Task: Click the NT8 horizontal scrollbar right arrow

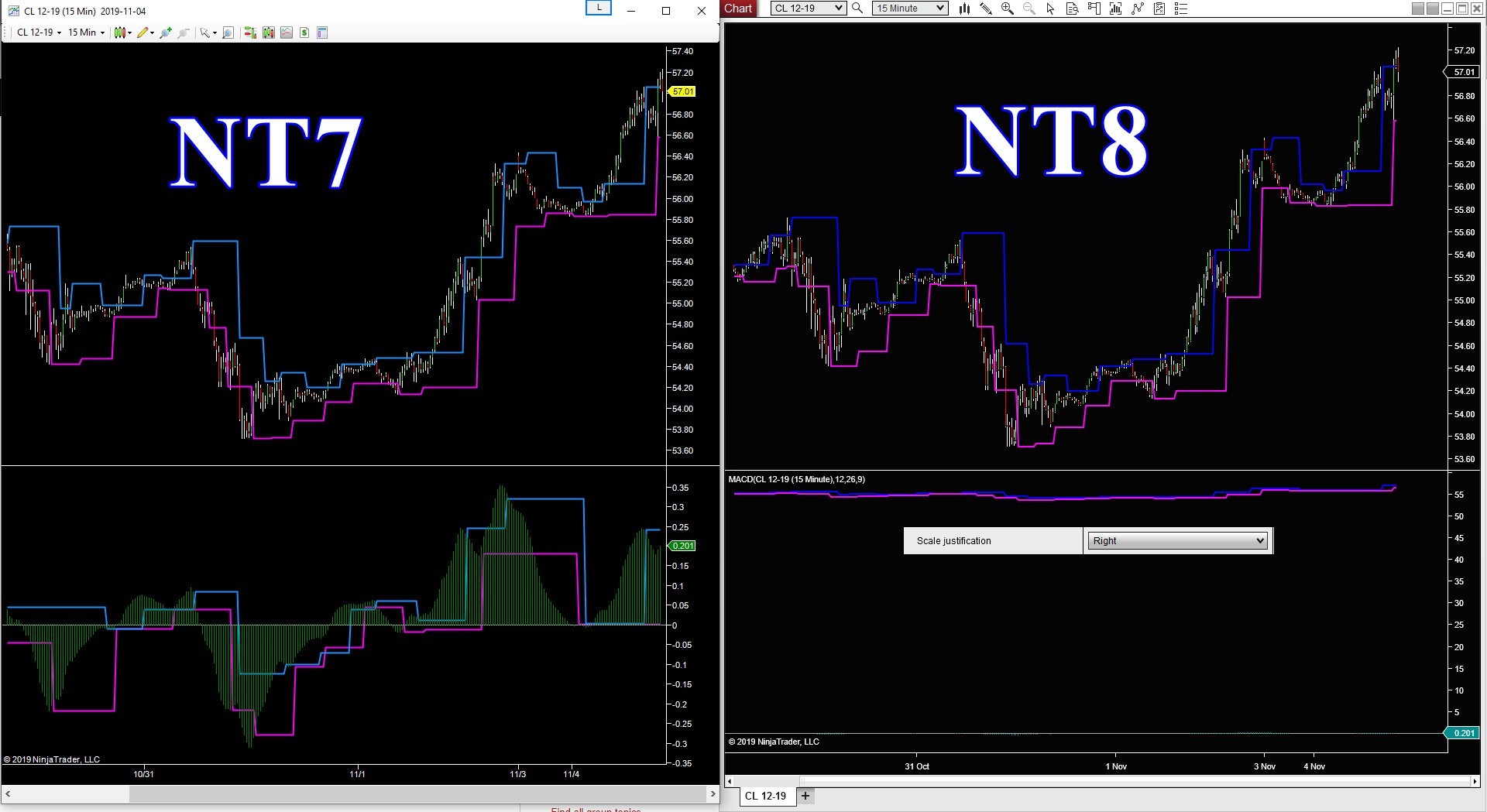Action: pyautogui.click(x=1475, y=782)
